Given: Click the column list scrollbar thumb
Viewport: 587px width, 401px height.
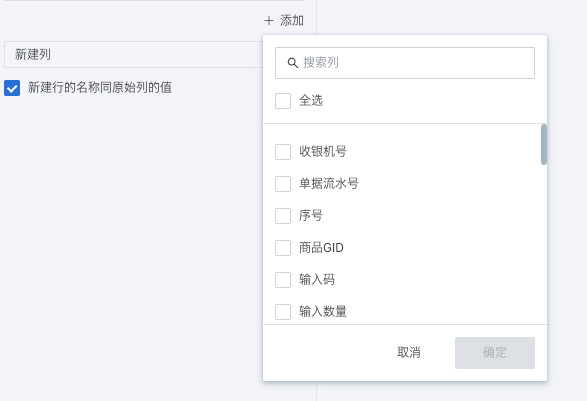Looking at the screenshot, I should click(544, 145).
